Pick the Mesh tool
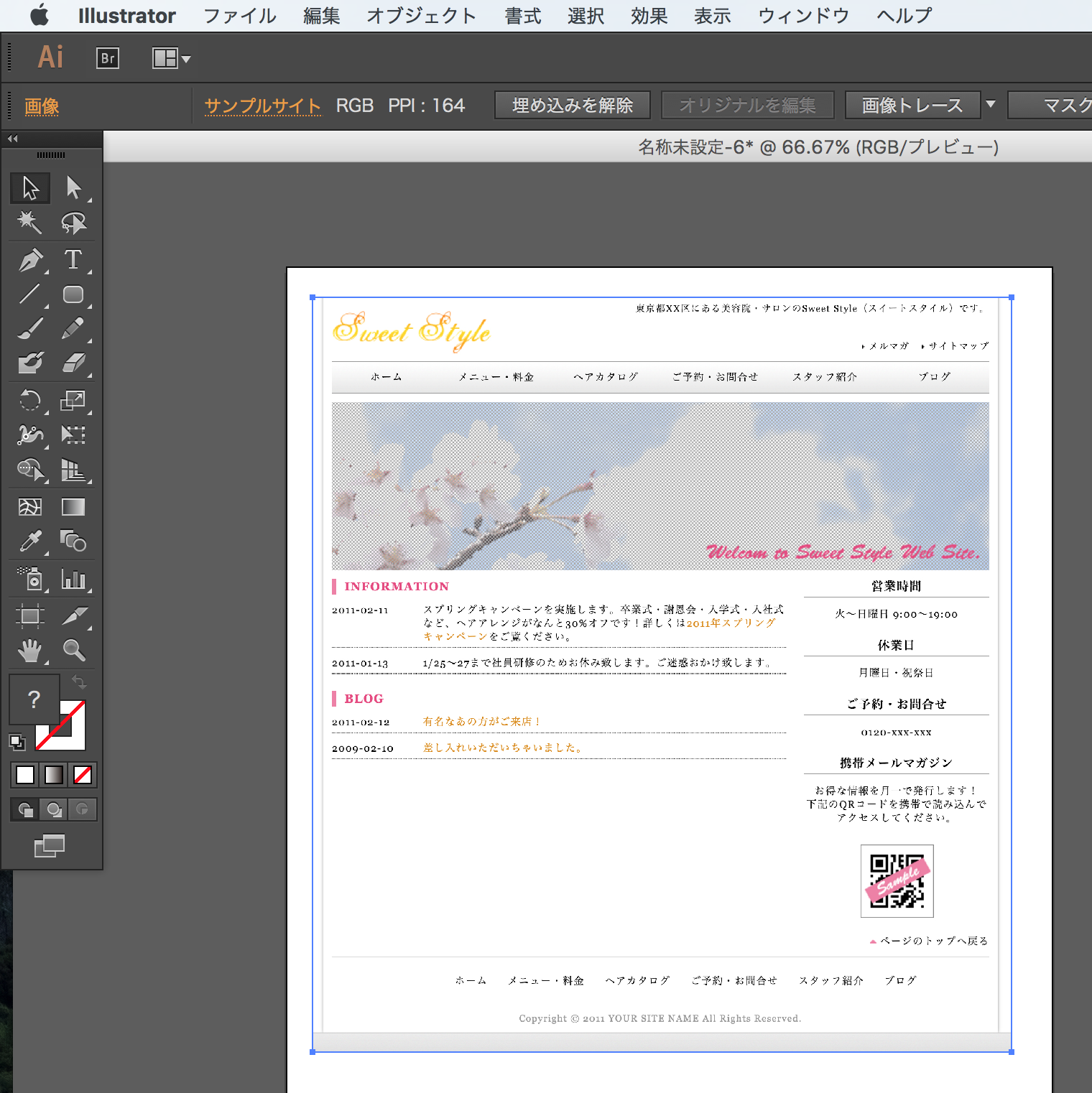Viewport: 1092px width, 1093px height. click(30, 507)
